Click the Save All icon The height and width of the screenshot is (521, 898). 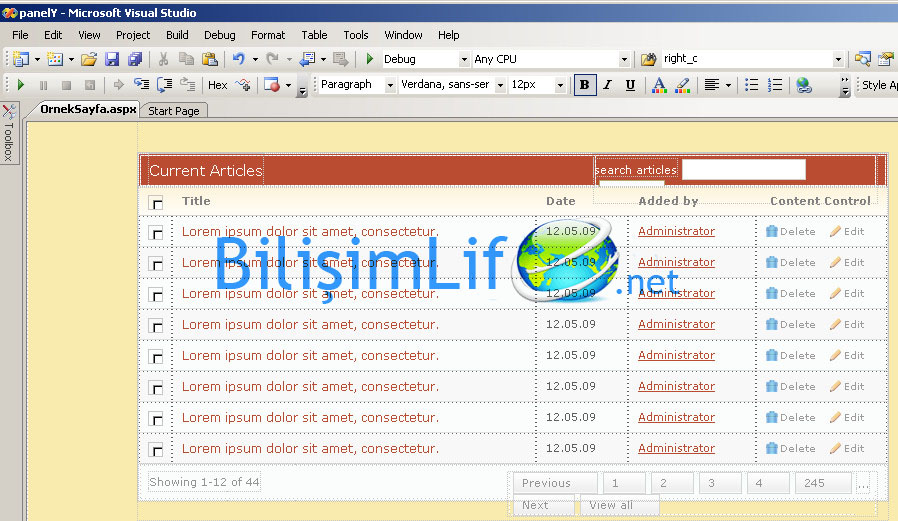135,59
